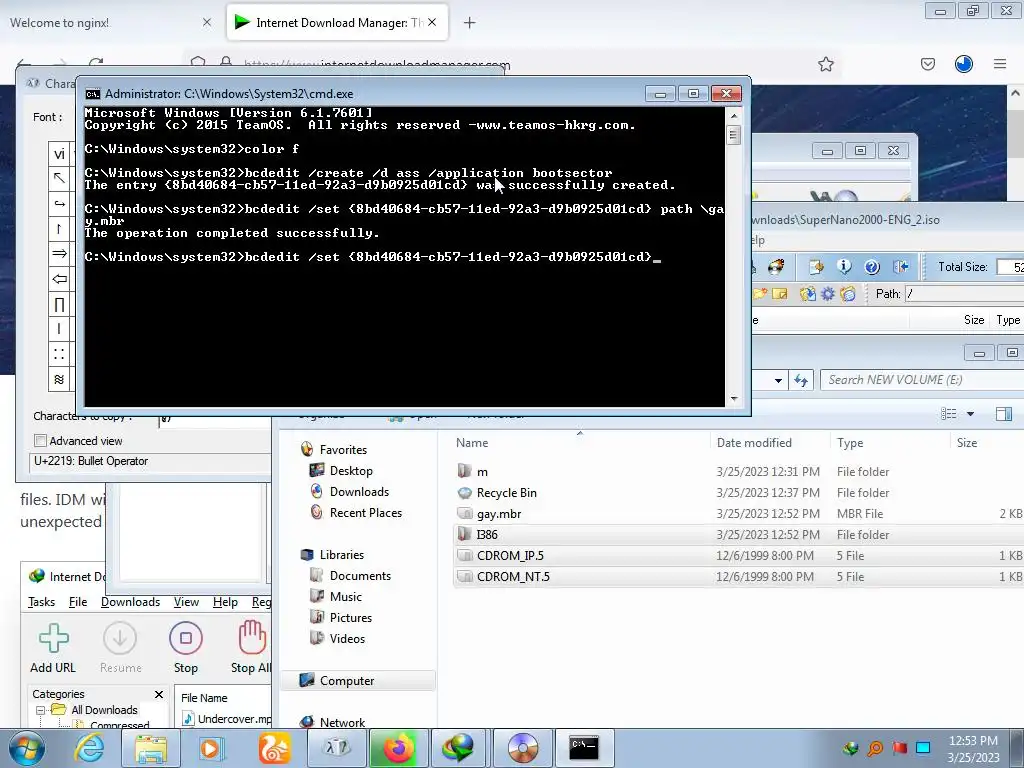Viewport: 1024px width, 768px height.
Task: Click the cmd window scrollbar down arrow
Action: coord(734,399)
